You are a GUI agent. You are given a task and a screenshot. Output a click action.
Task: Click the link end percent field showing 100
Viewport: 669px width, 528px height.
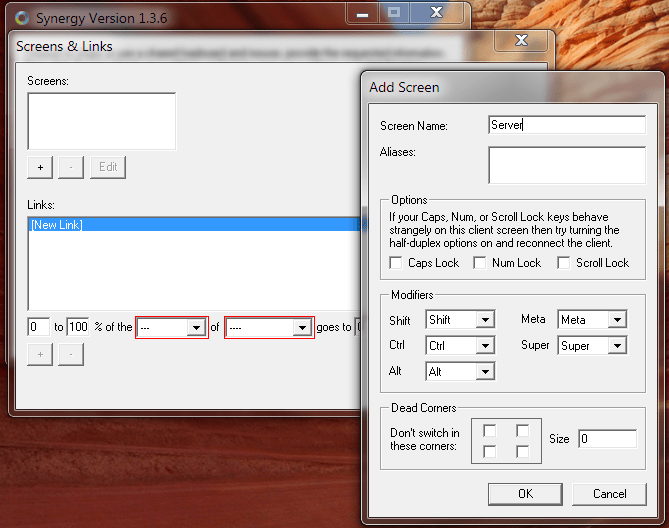click(x=78, y=327)
